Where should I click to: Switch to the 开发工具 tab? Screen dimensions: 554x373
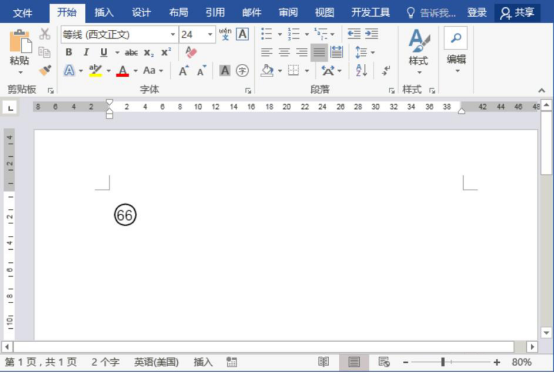[370, 13]
